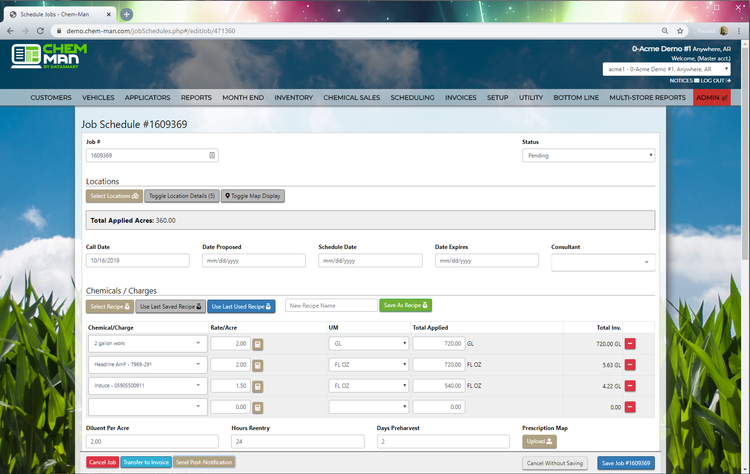Open the Chrome menu (three dots)
Image resolution: width=750 pixels, height=474 pixels.
coord(739,31)
